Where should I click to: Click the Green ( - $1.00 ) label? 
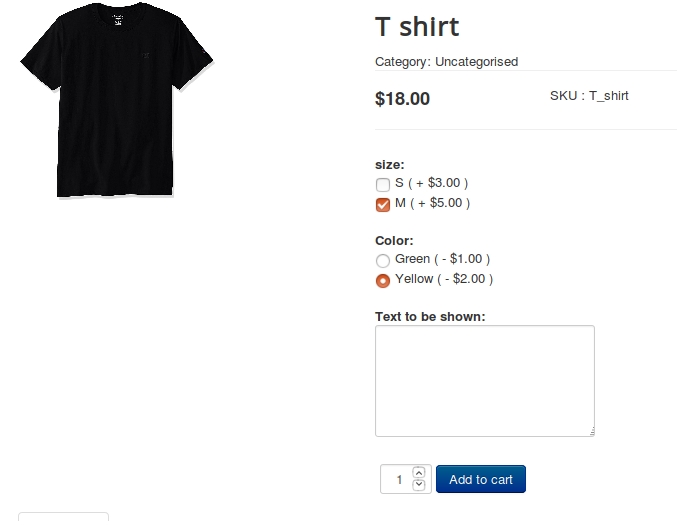tap(443, 259)
